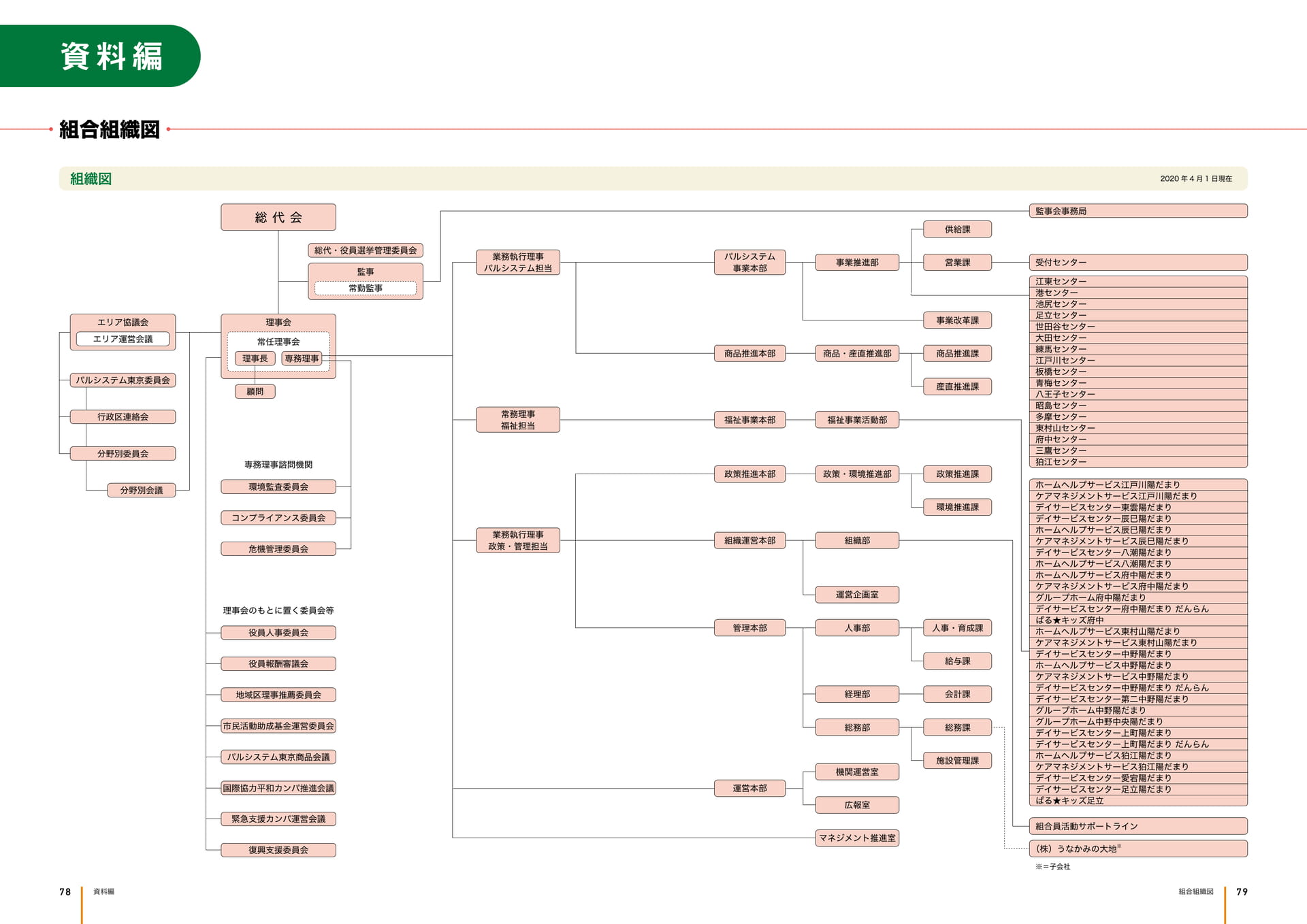Click コンプライアンス委員会 box
This screenshot has height=924, width=1307.
278,518
